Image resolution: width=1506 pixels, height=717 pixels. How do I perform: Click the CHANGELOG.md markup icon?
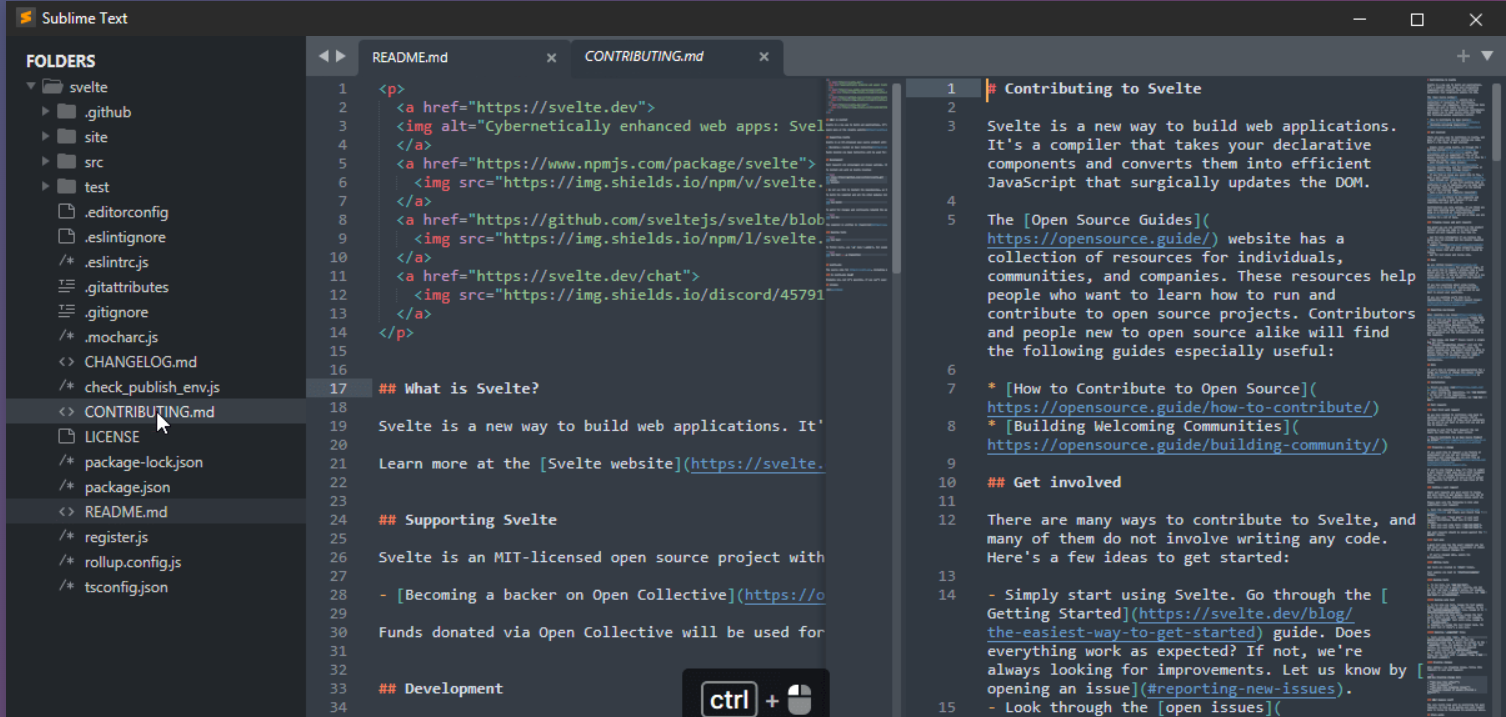click(67, 362)
